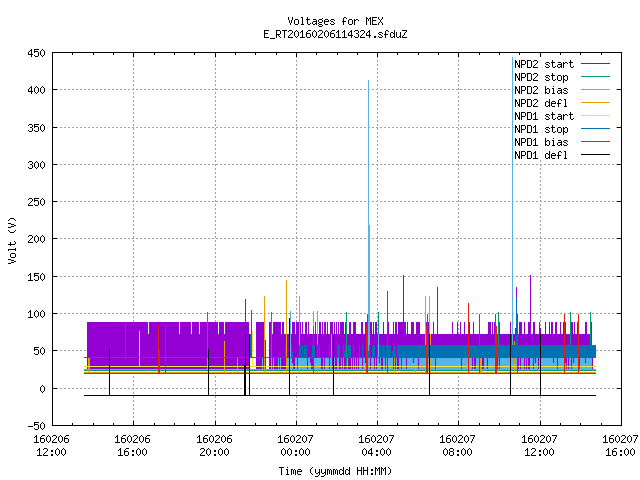
Task: Click the 160206 20:00 x-axis tick label
Action: tap(214, 446)
